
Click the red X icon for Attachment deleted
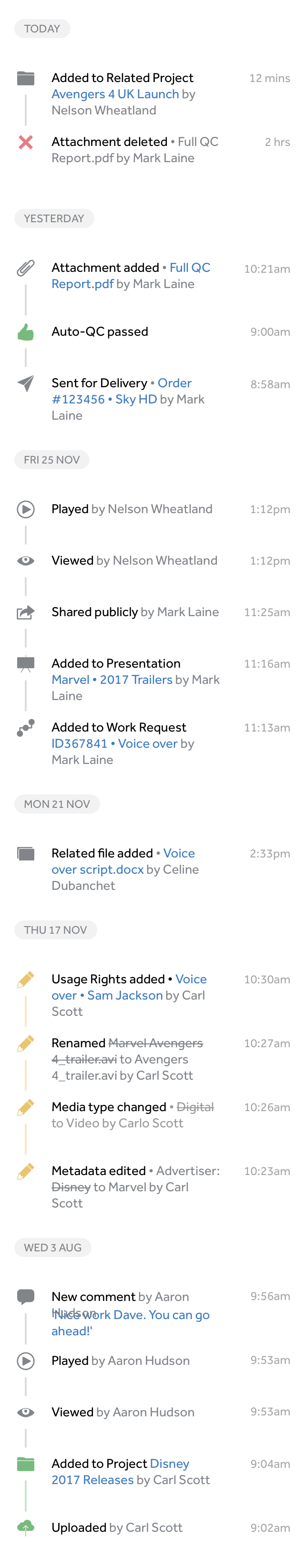26,142
